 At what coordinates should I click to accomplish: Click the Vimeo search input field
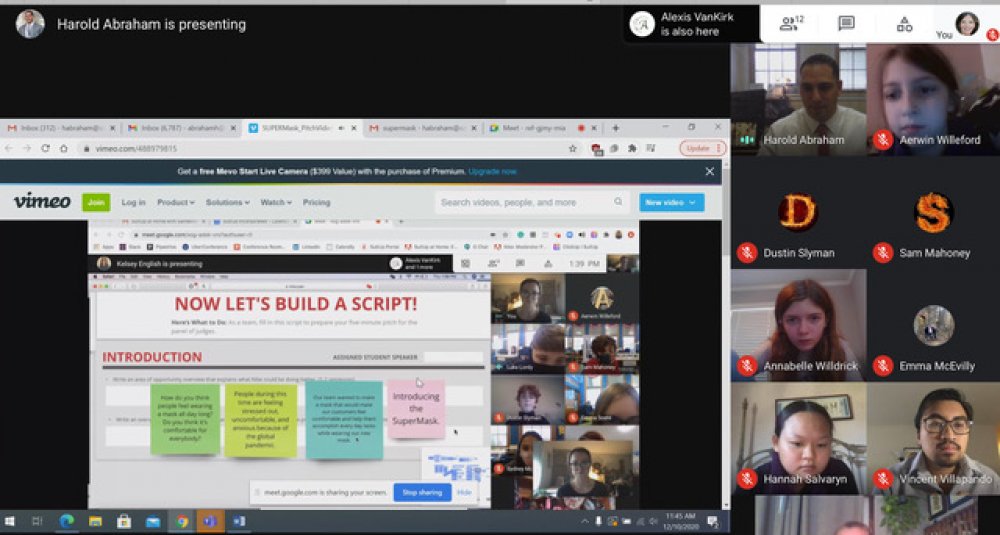(x=520, y=202)
